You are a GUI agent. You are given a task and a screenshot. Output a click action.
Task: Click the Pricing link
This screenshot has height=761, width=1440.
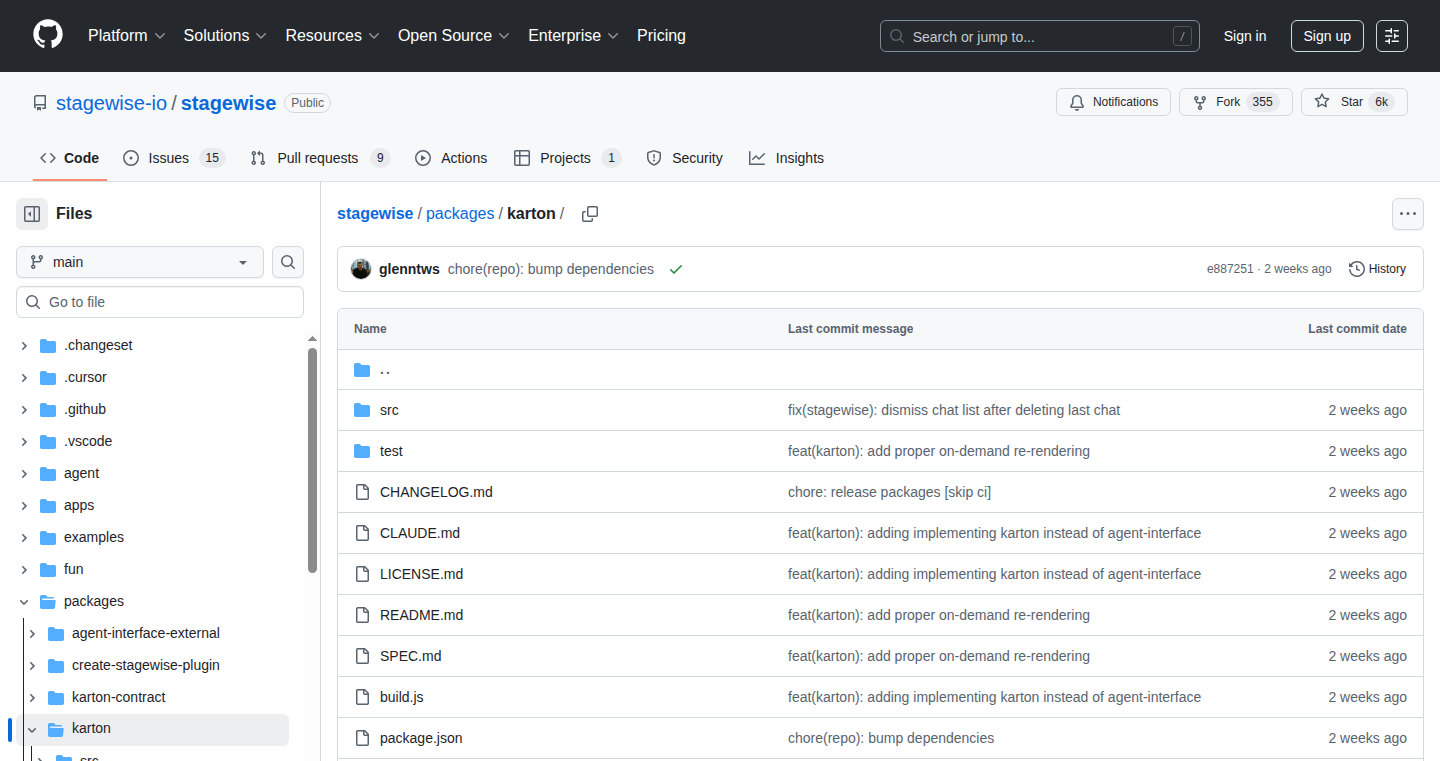pyautogui.click(x=661, y=36)
